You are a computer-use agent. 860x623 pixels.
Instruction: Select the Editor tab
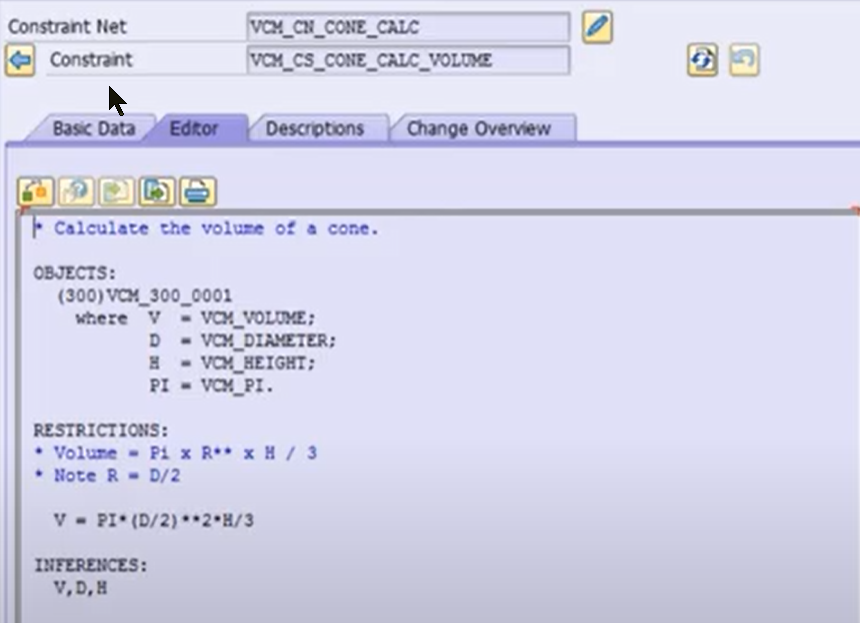click(x=194, y=128)
